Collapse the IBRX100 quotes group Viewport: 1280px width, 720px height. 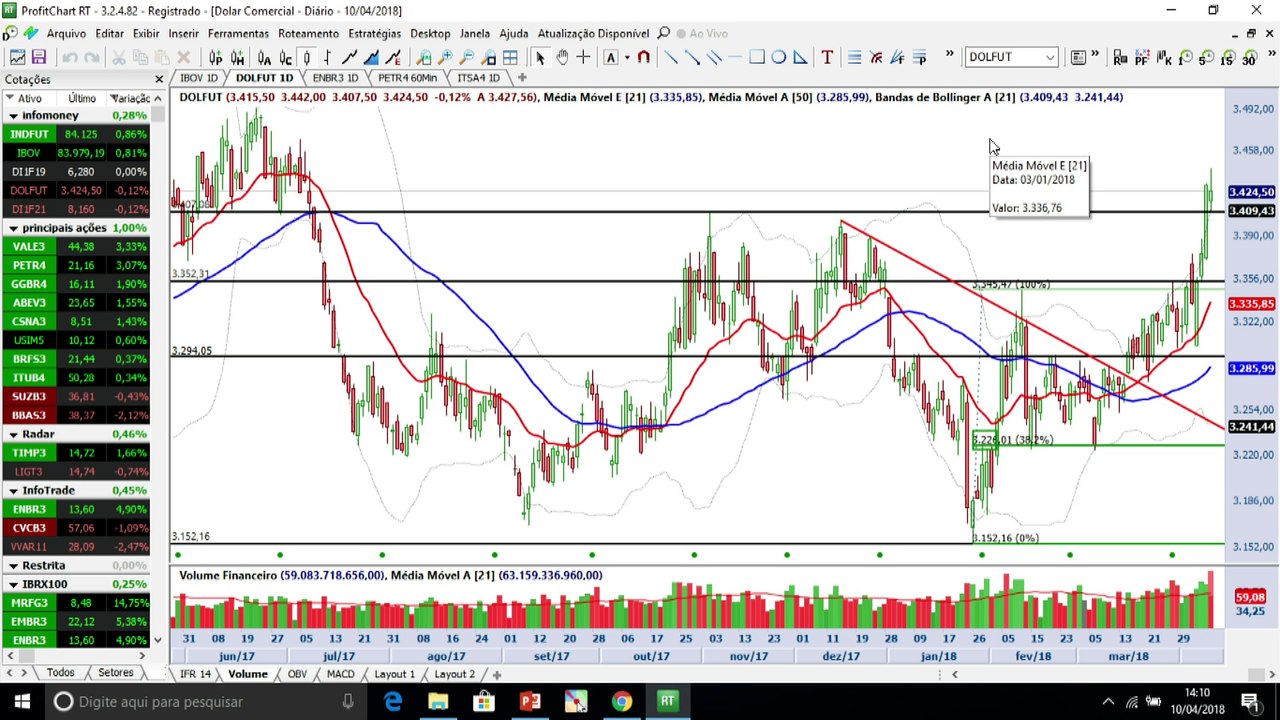coord(14,584)
